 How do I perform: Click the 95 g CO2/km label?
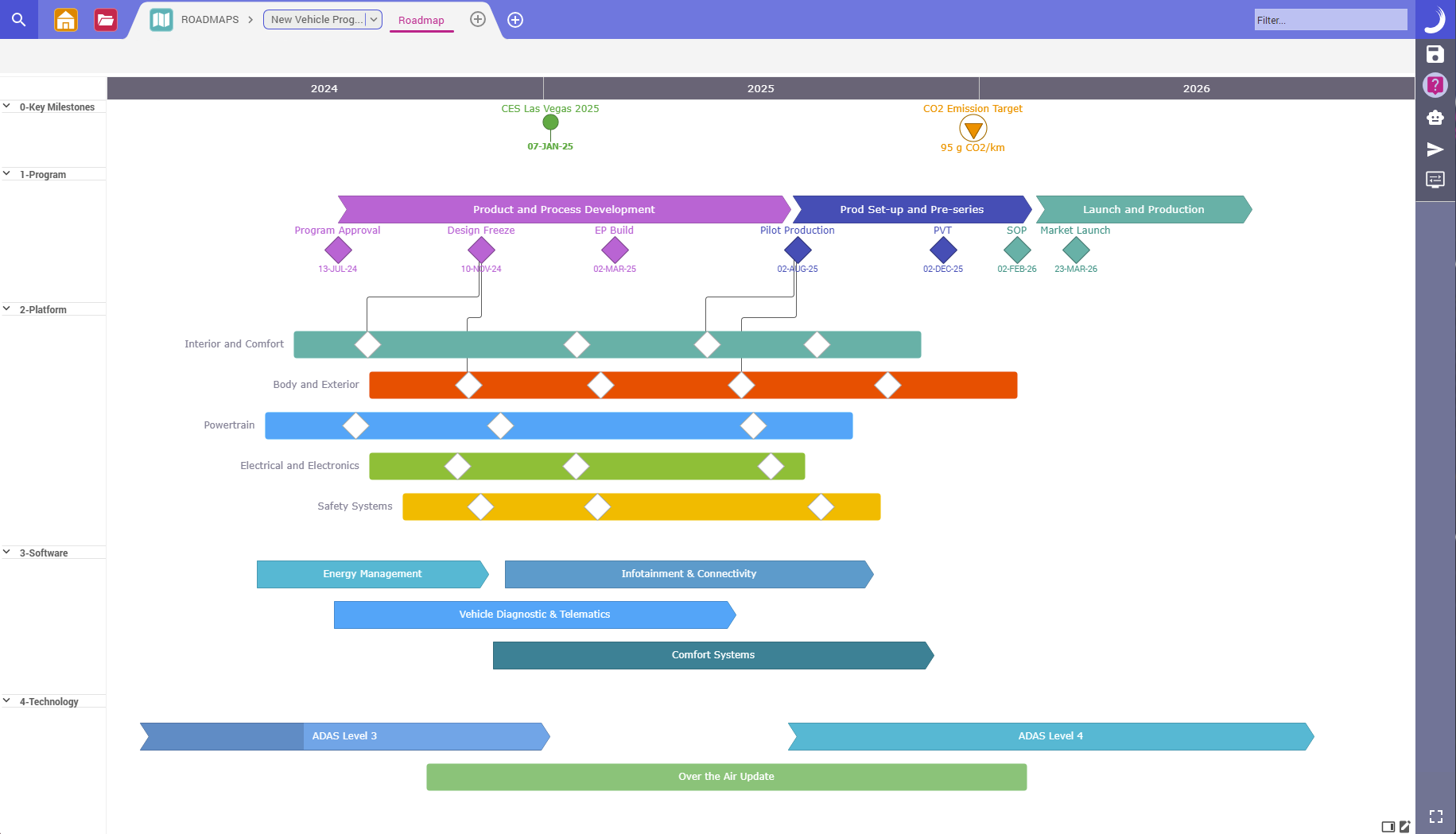[973, 148]
